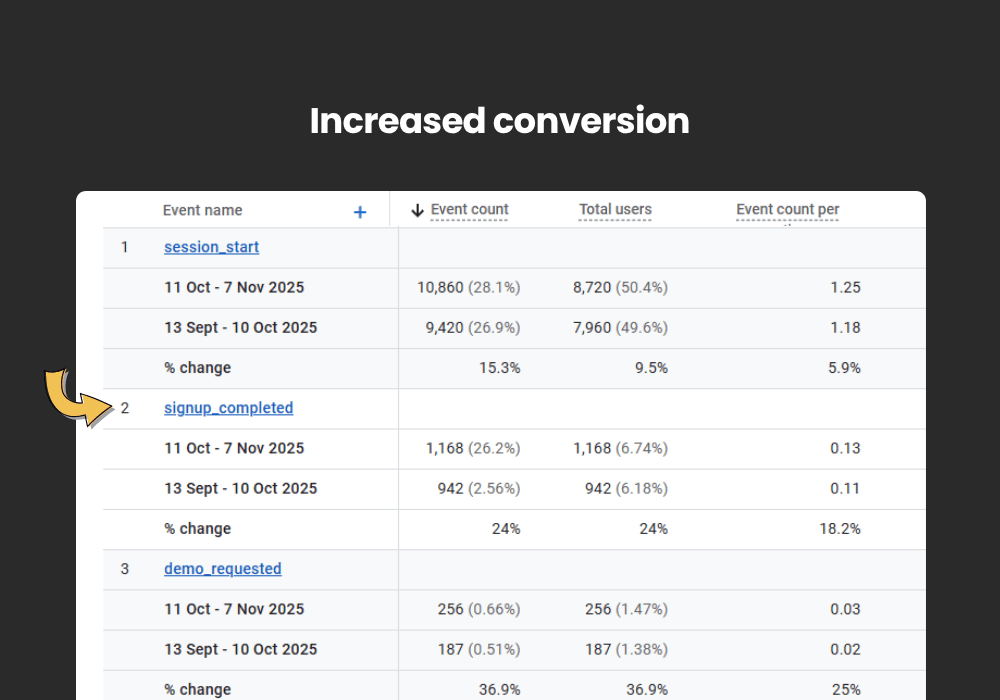The image size is (1000, 700).
Task: Select the Total users column header
Action: click(615, 210)
